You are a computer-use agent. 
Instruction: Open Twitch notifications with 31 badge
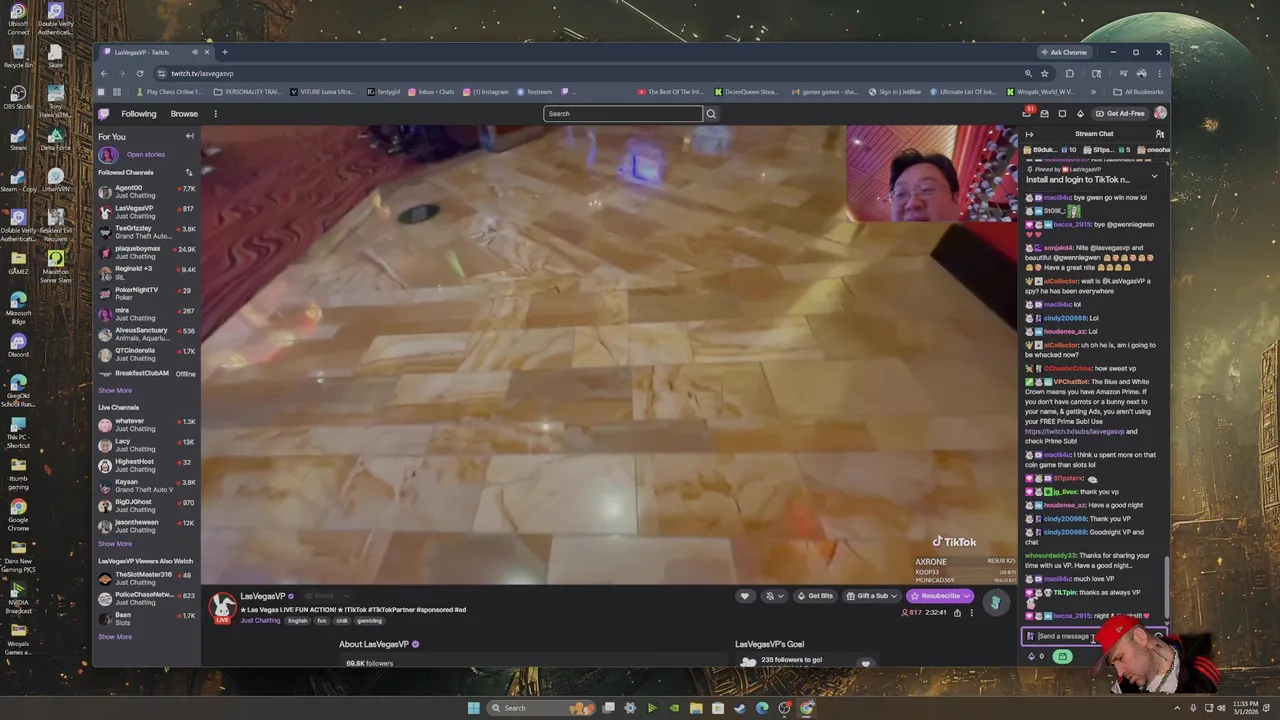click(1027, 113)
